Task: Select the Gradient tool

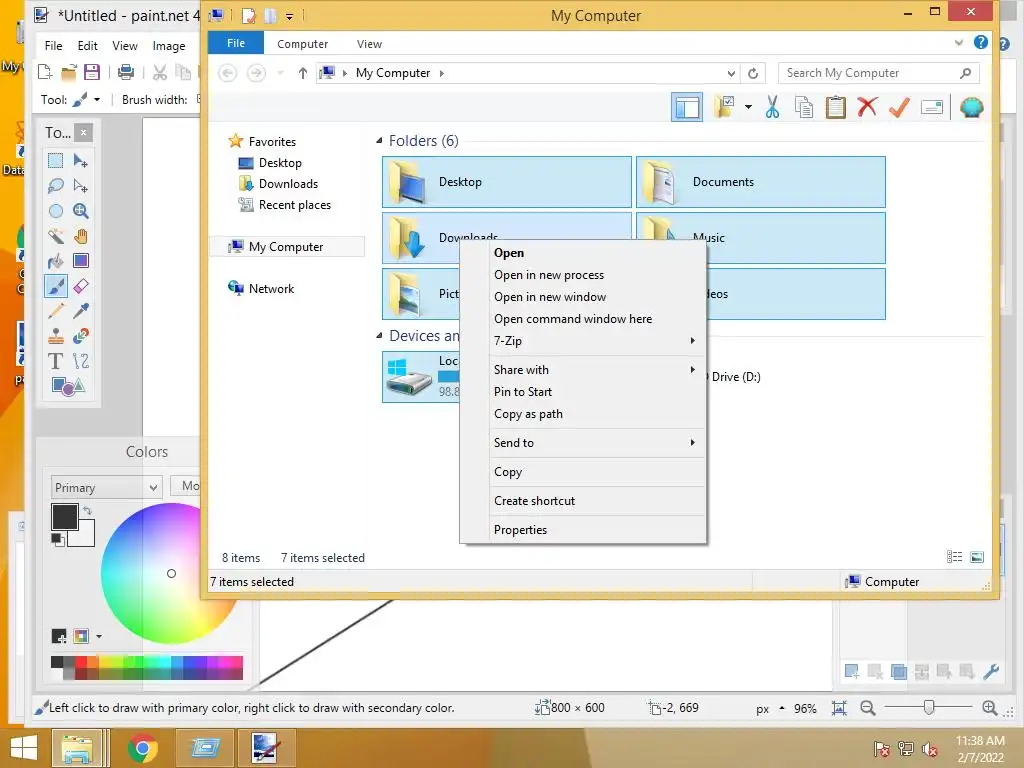Action: tap(81, 261)
